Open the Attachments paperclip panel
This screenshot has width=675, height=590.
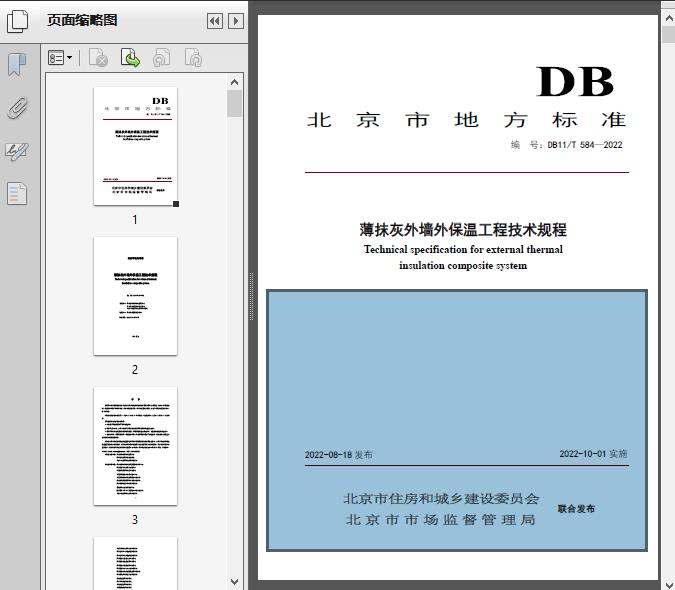pyautogui.click(x=17, y=108)
